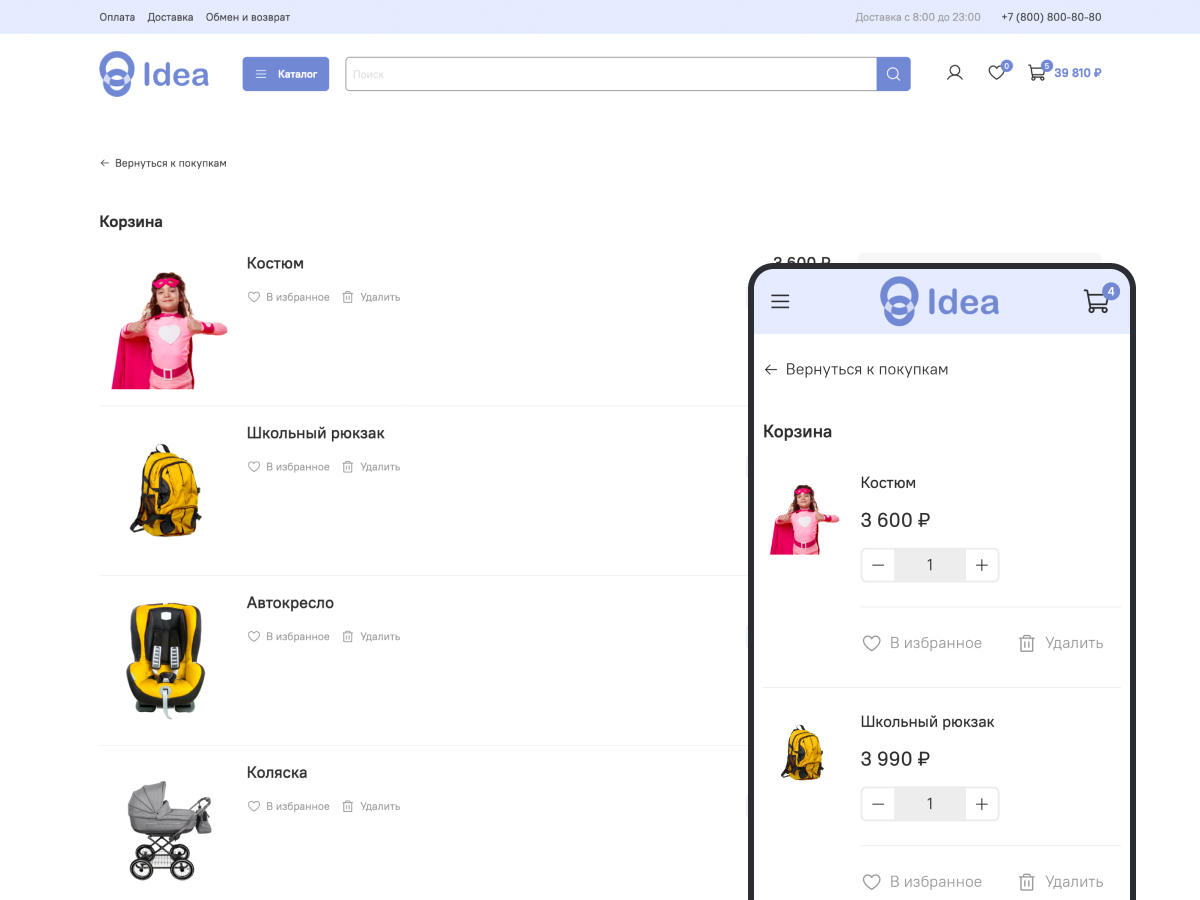Viewport: 1200px width, 900px height.
Task: Open the Доставка link
Action: [x=170, y=17]
